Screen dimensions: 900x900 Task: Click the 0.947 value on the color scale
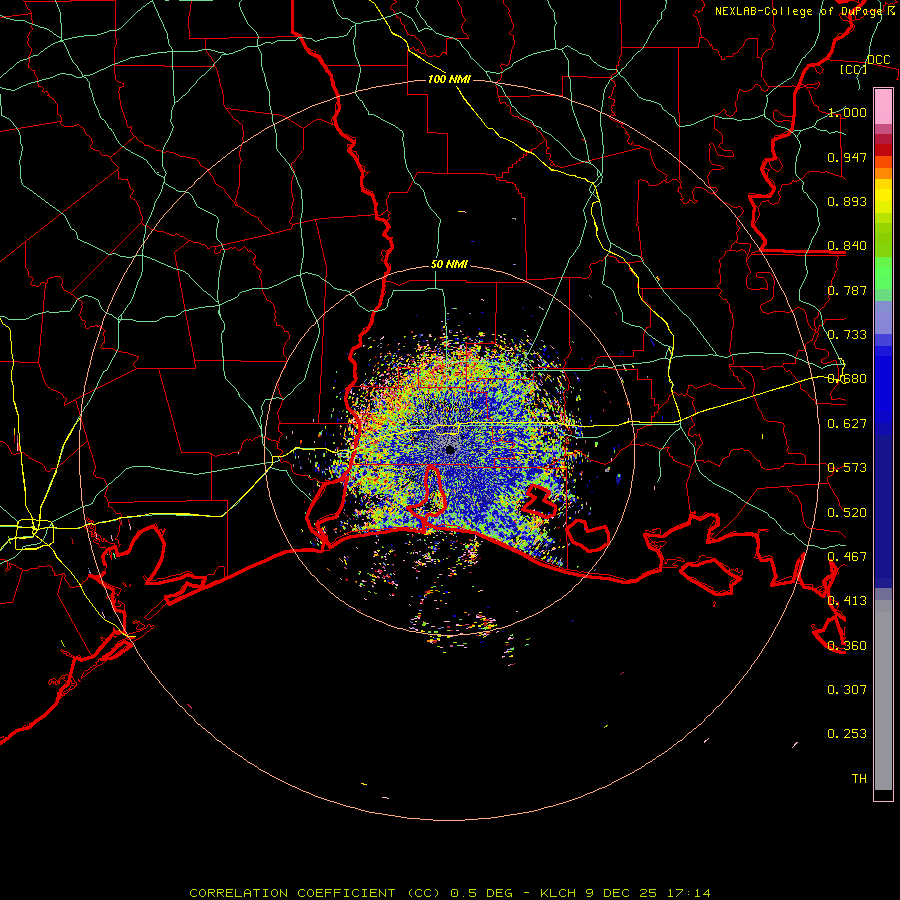coord(847,157)
